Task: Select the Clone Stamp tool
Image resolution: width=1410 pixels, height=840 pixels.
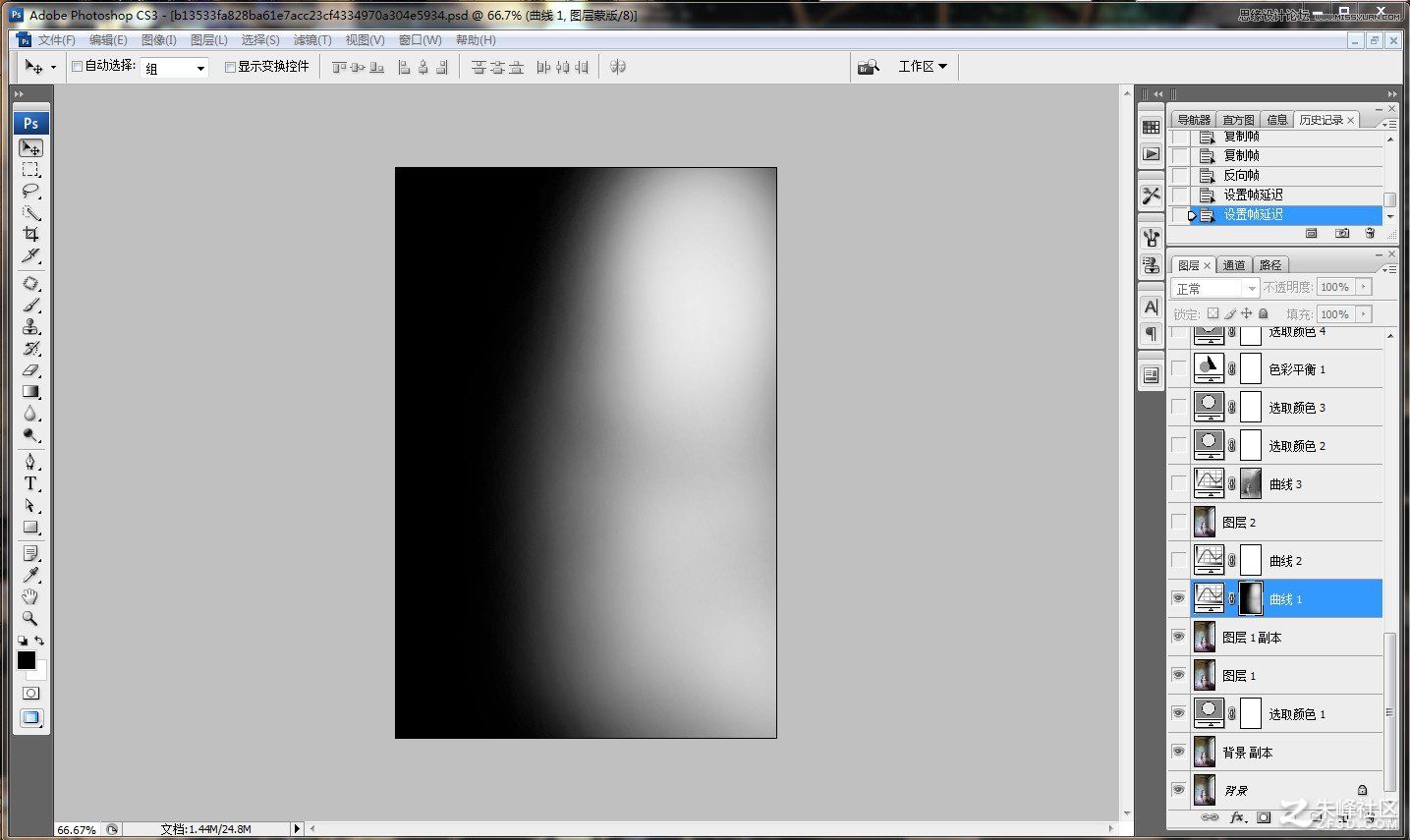Action: (30, 327)
